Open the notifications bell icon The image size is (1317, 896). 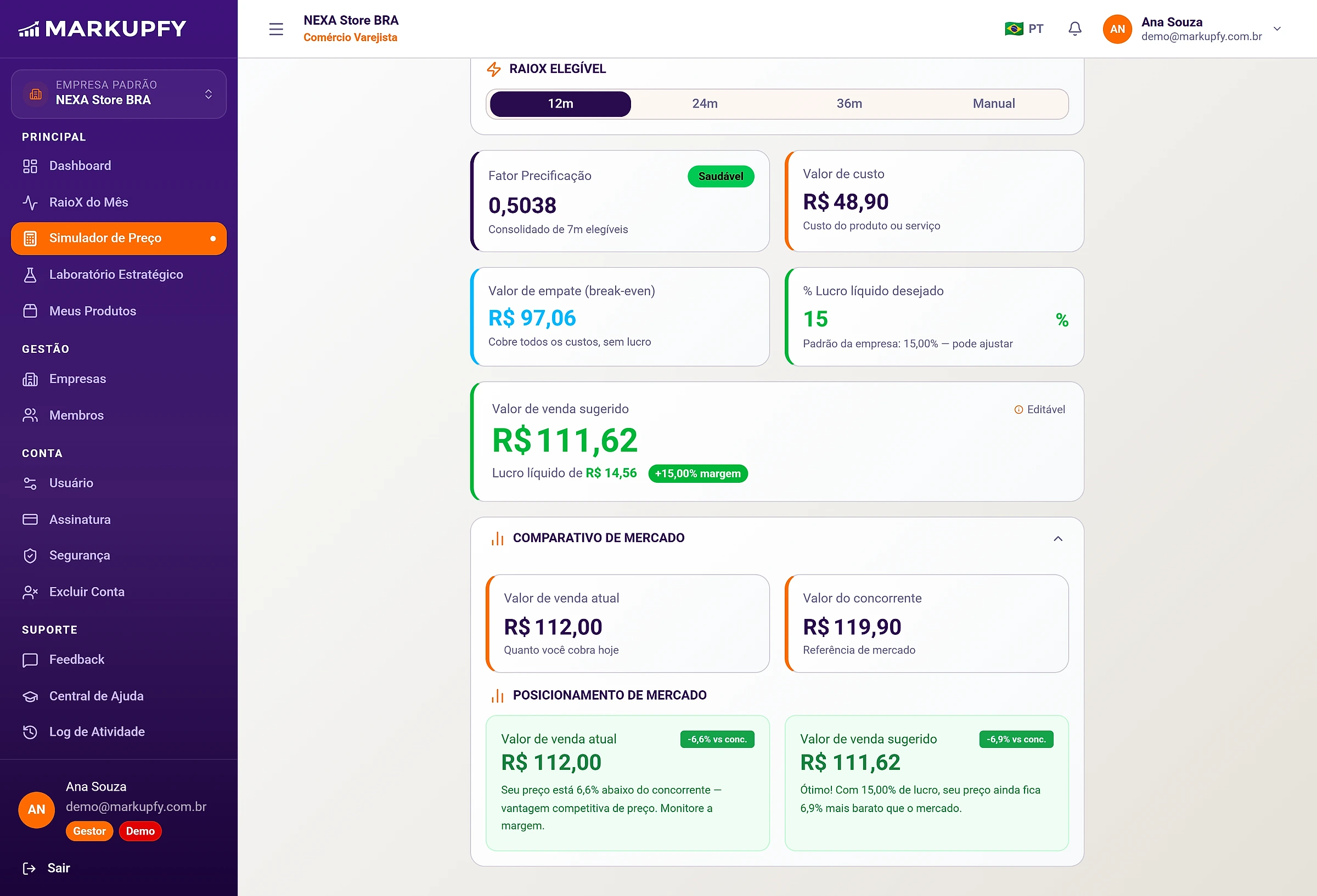pyautogui.click(x=1074, y=29)
